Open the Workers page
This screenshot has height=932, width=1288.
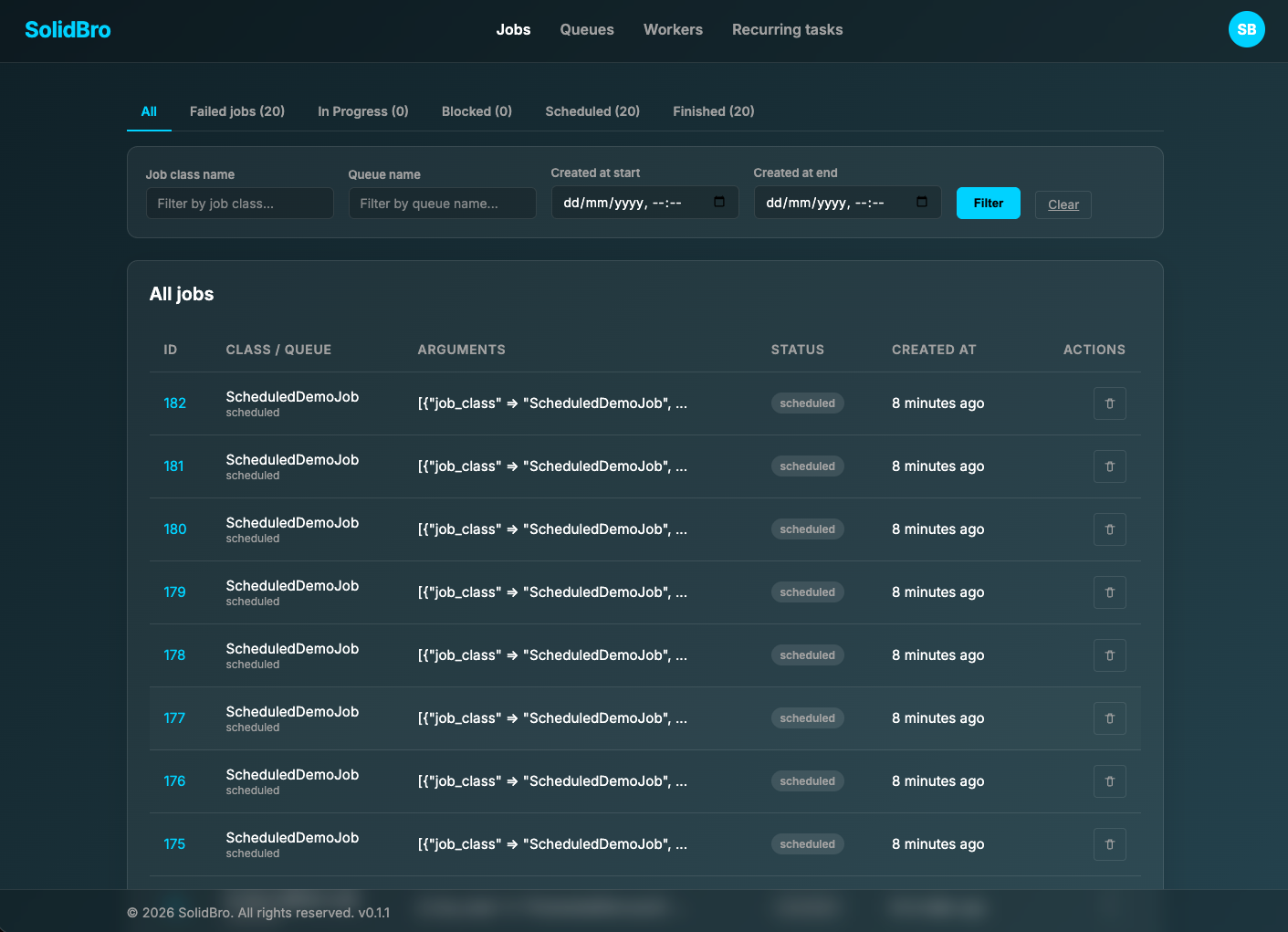[x=673, y=29]
